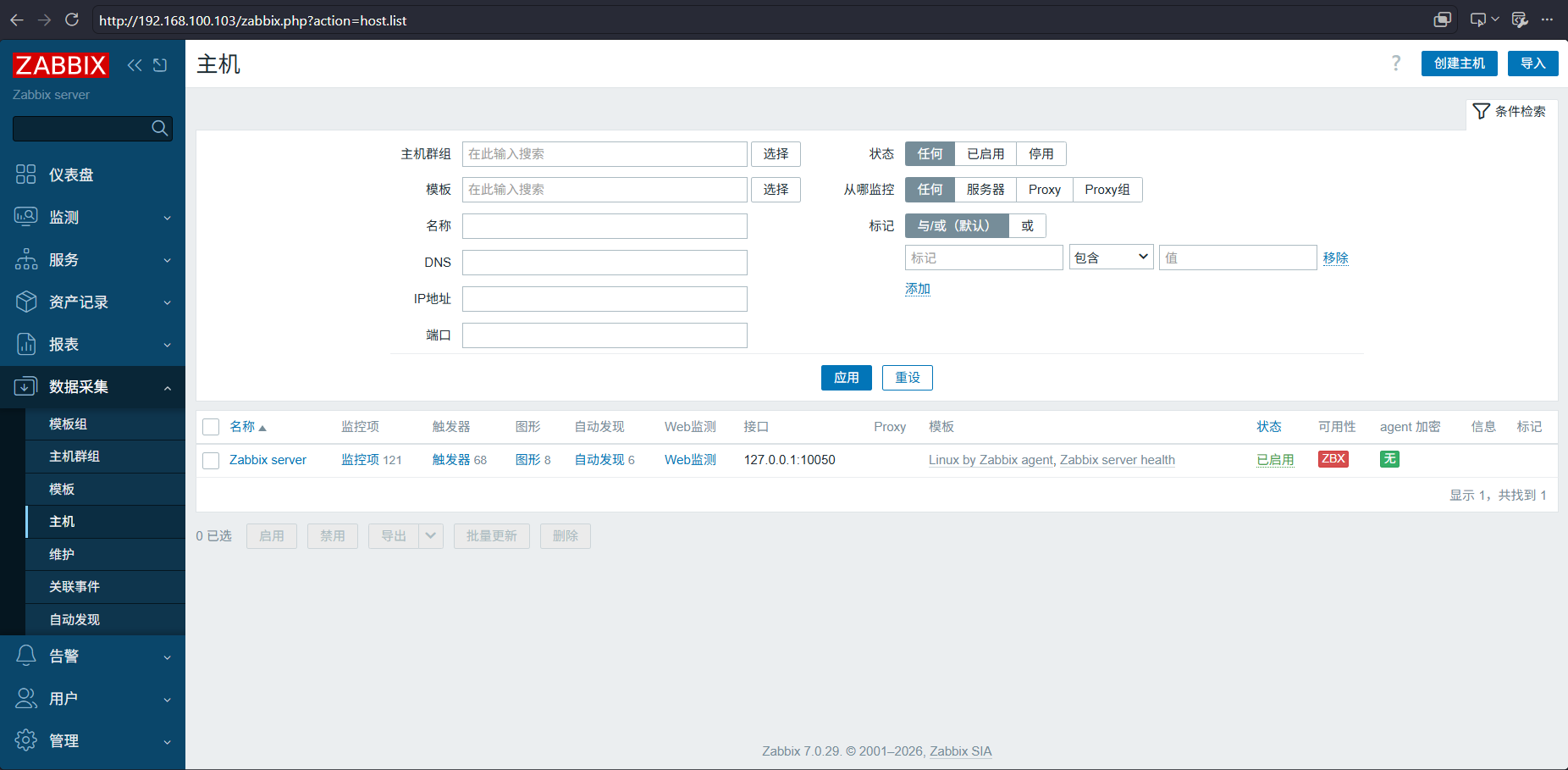Image resolution: width=1568 pixels, height=770 pixels.
Task: Click the 资产记录 inventory cube icon
Action: (26, 302)
